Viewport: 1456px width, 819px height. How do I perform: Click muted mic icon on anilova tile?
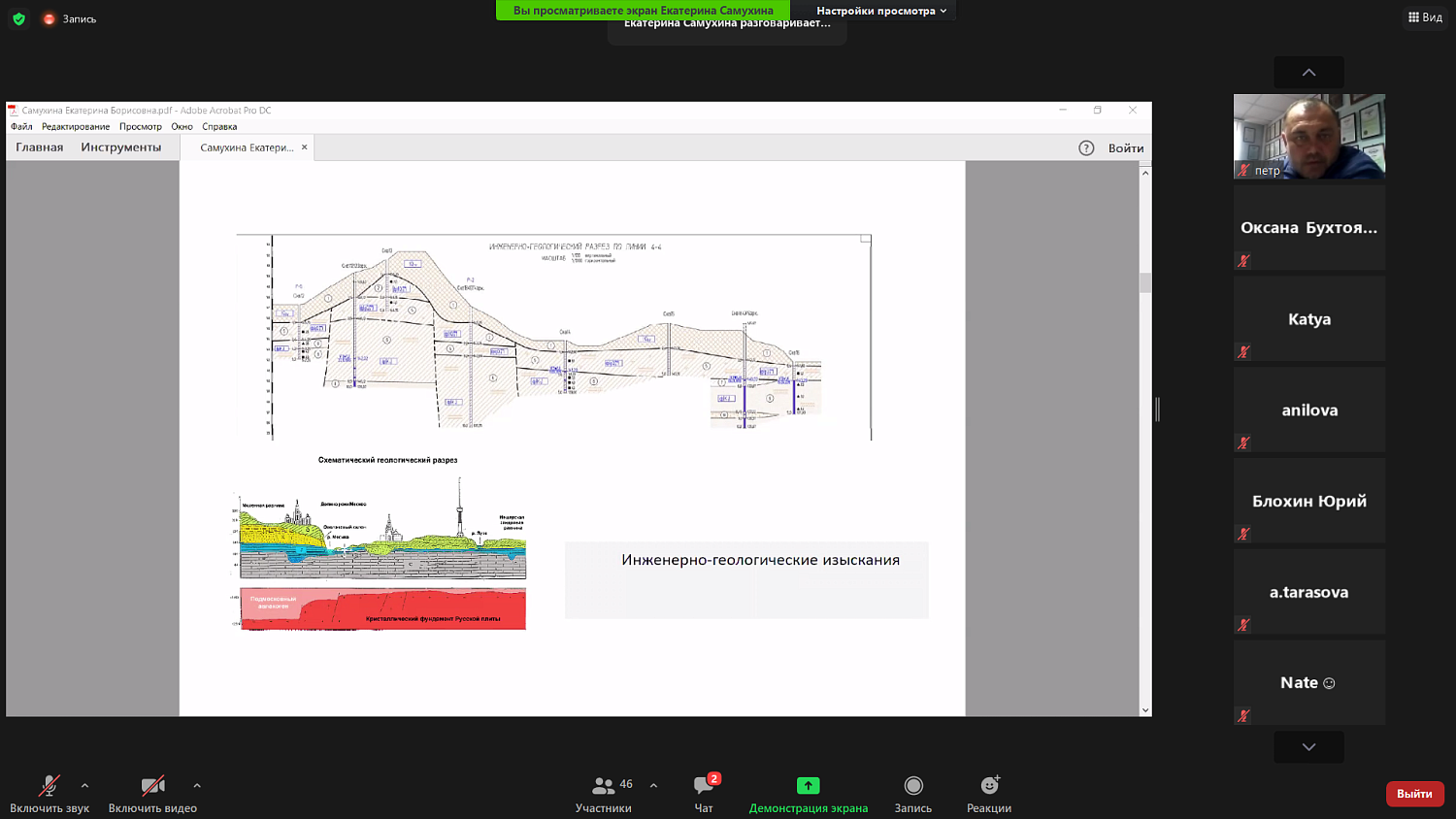click(x=1242, y=442)
